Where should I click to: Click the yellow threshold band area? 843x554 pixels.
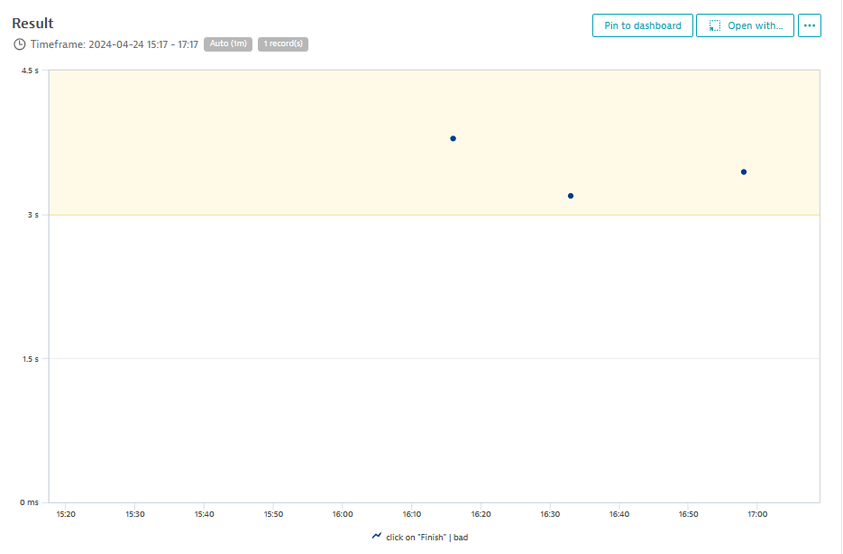(x=250, y=140)
